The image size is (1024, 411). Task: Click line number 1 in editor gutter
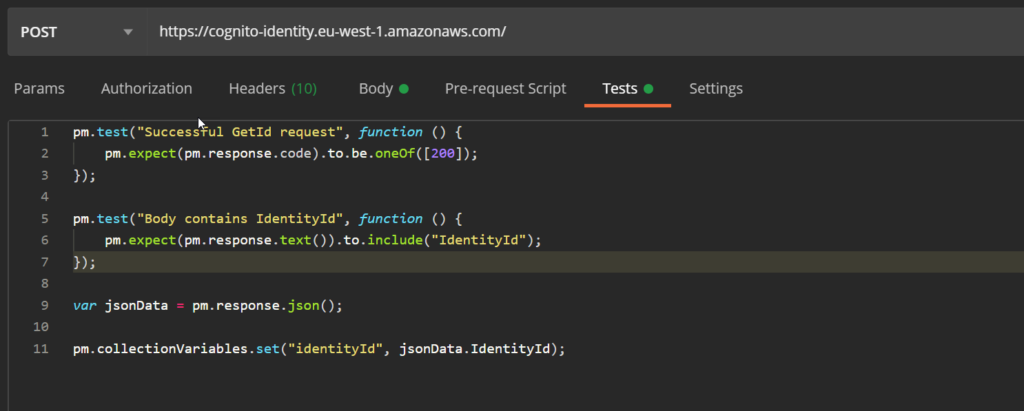[x=43, y=132]
